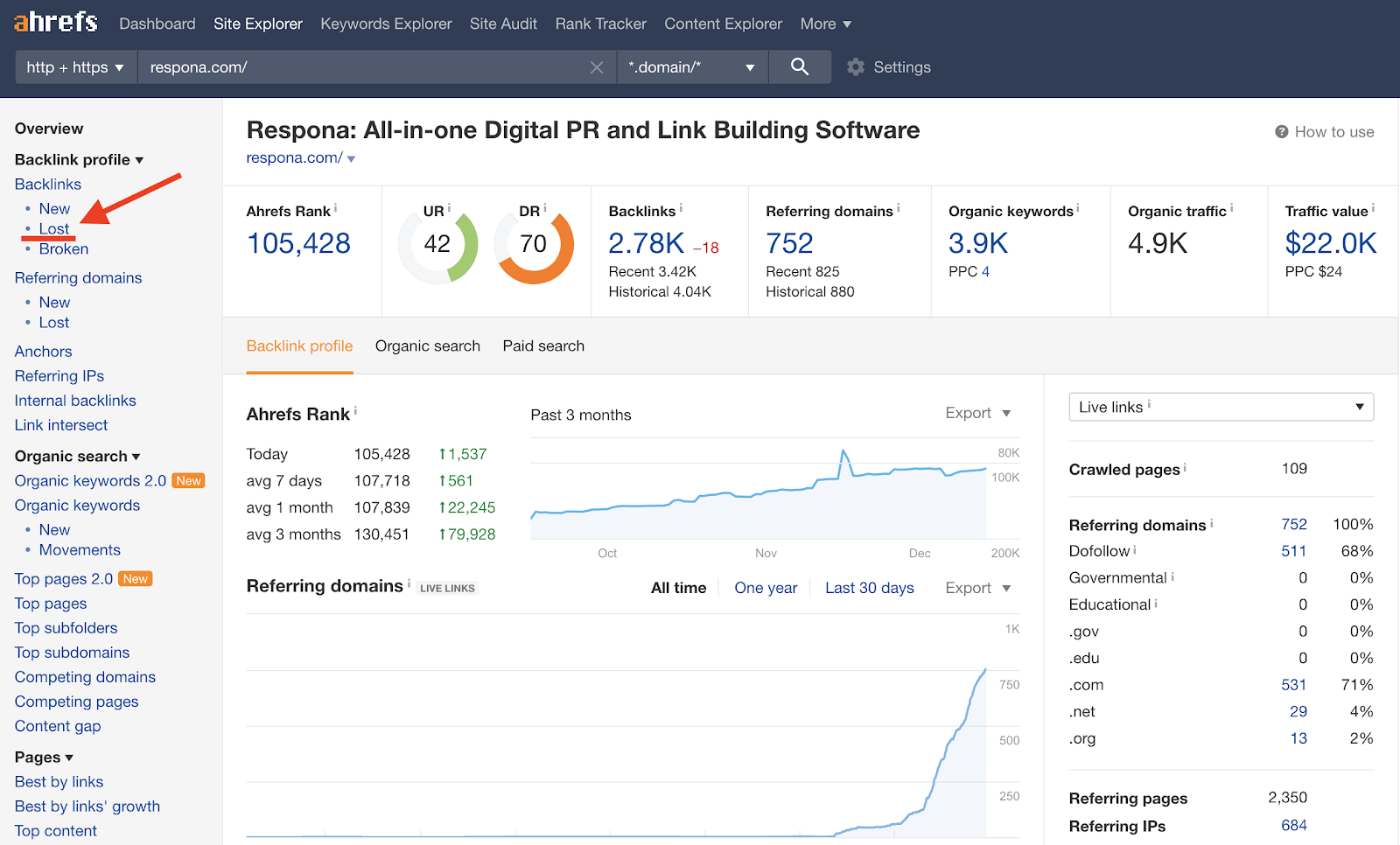This screenshot has height=845, width=1400.
Task: Click Broken backlinks in sidebar
Action: (x=63, y=249)
